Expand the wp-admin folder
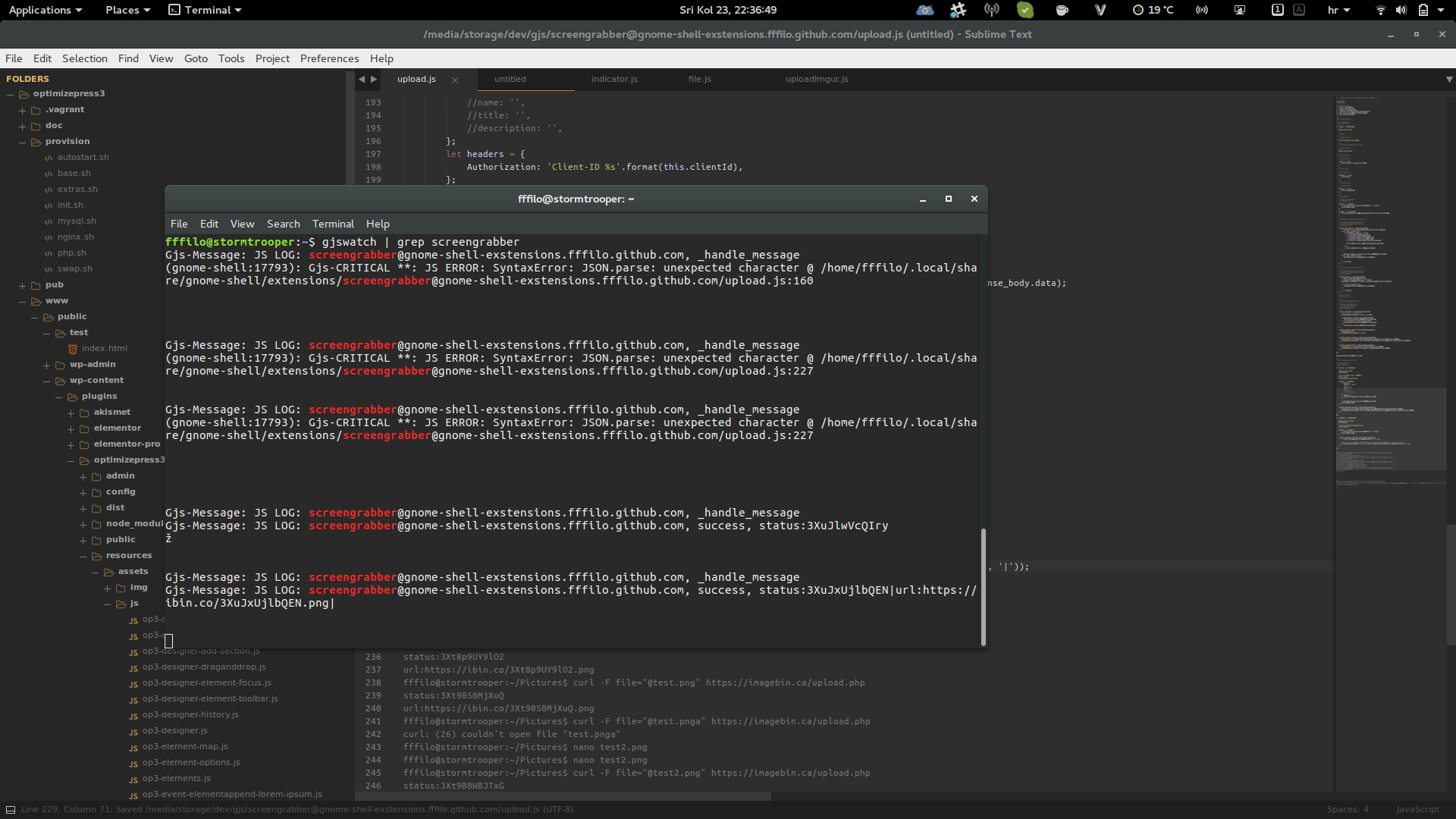Viewport: 1456px width, 819px height. (47, 365)
